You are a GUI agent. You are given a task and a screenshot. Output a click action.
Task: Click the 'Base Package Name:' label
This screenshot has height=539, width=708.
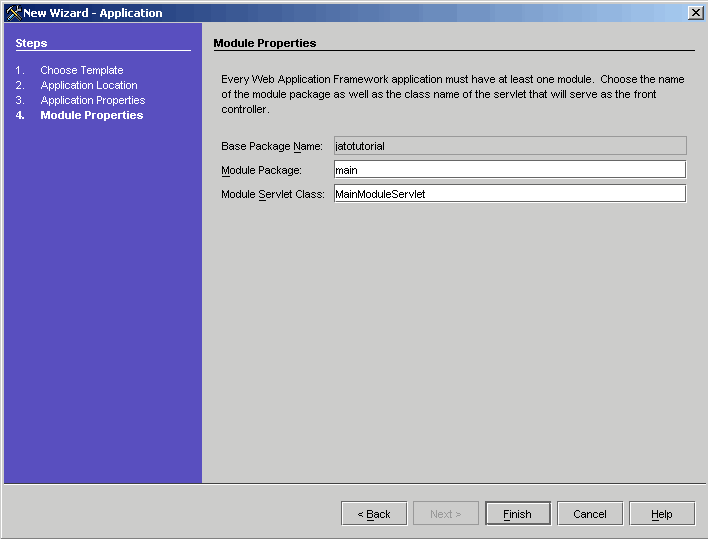[272, 146]
